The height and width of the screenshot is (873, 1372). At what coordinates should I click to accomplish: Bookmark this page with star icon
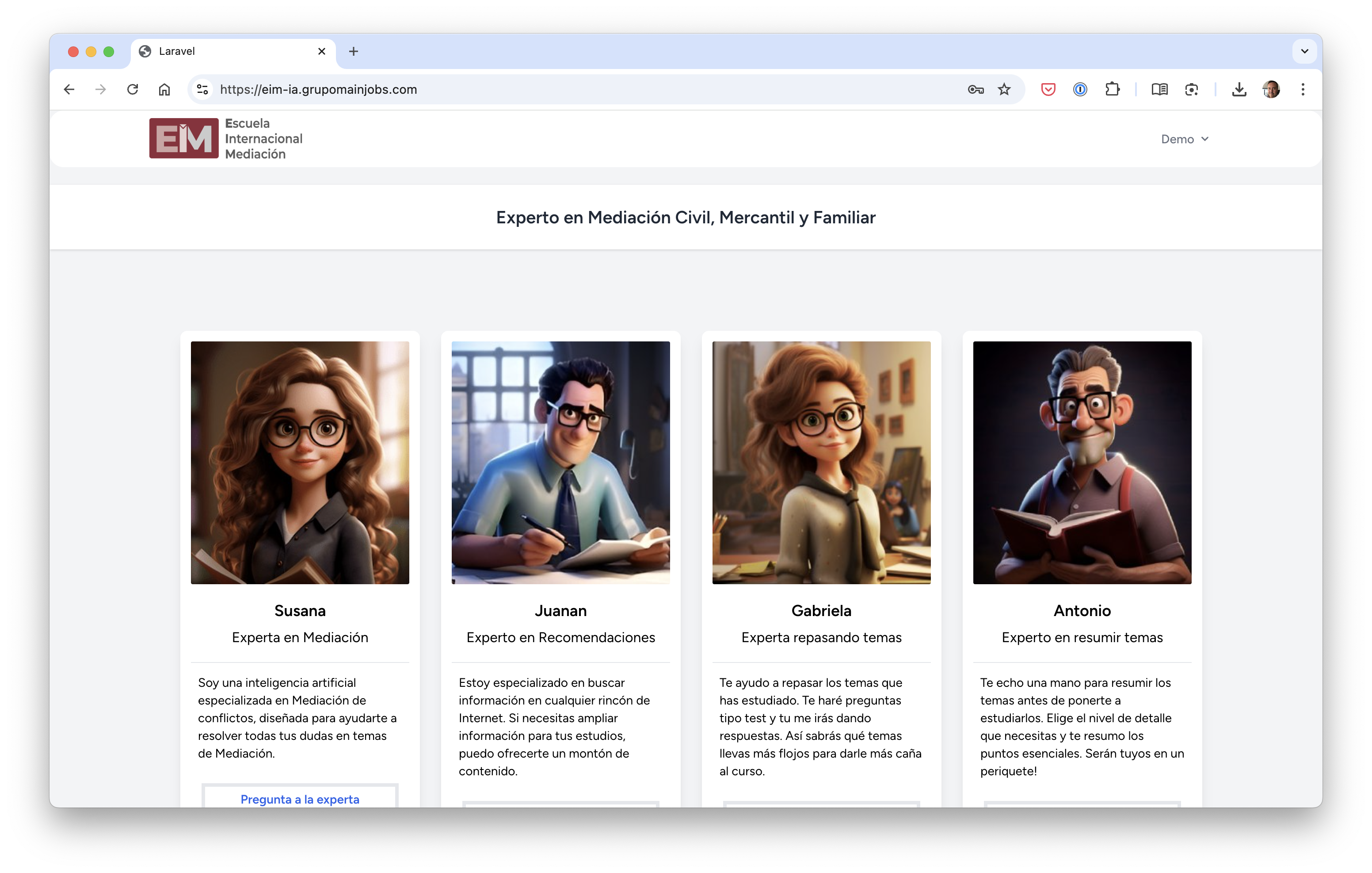[x=1004, y=89]
